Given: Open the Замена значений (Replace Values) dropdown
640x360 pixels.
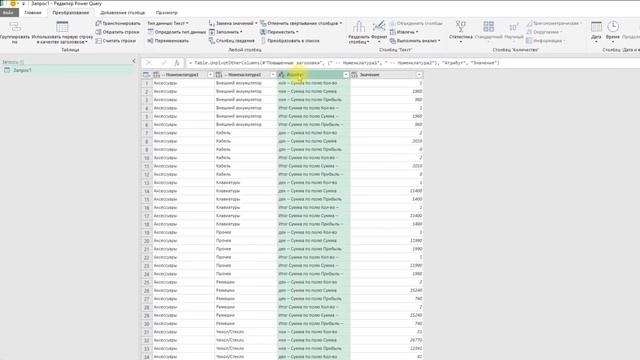Looking at the screenshot, I should coord(233,23).
